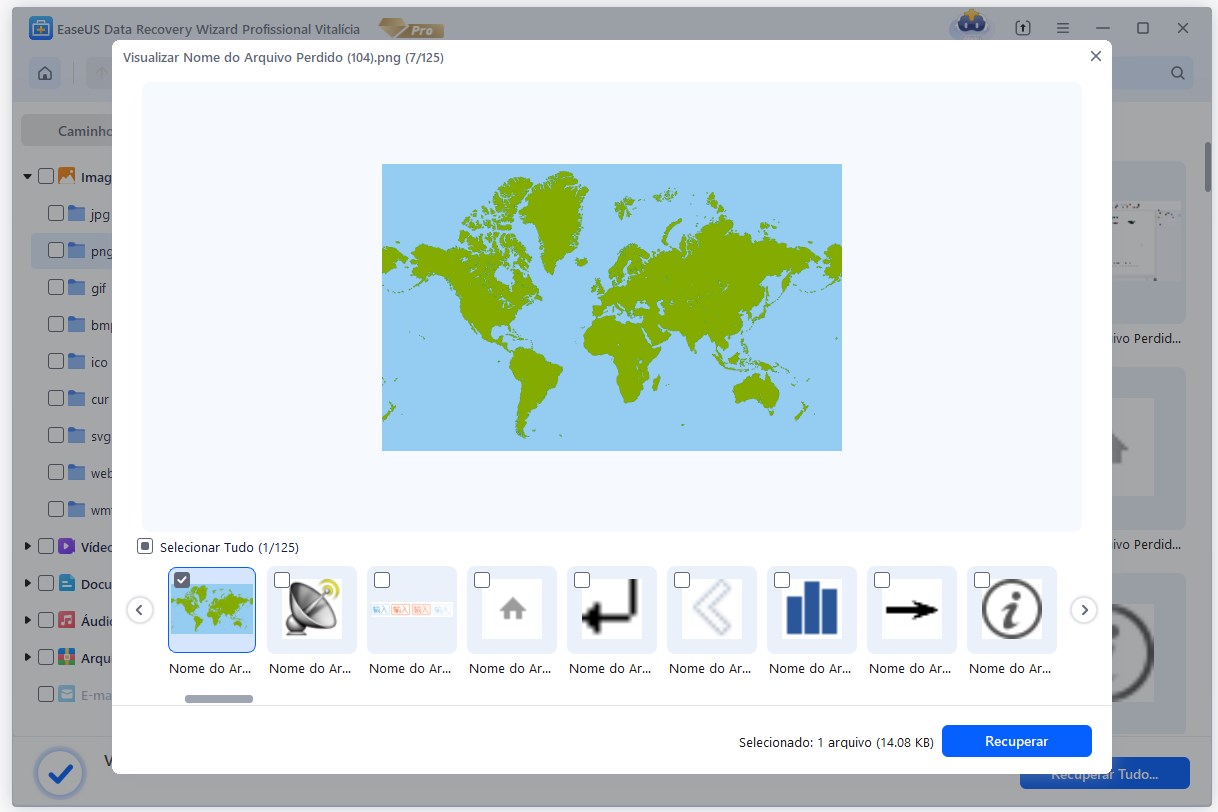This screenshot has width=1218, height=812.
Task: Select the info circle thumbnail
Action: pos(1012,609)
